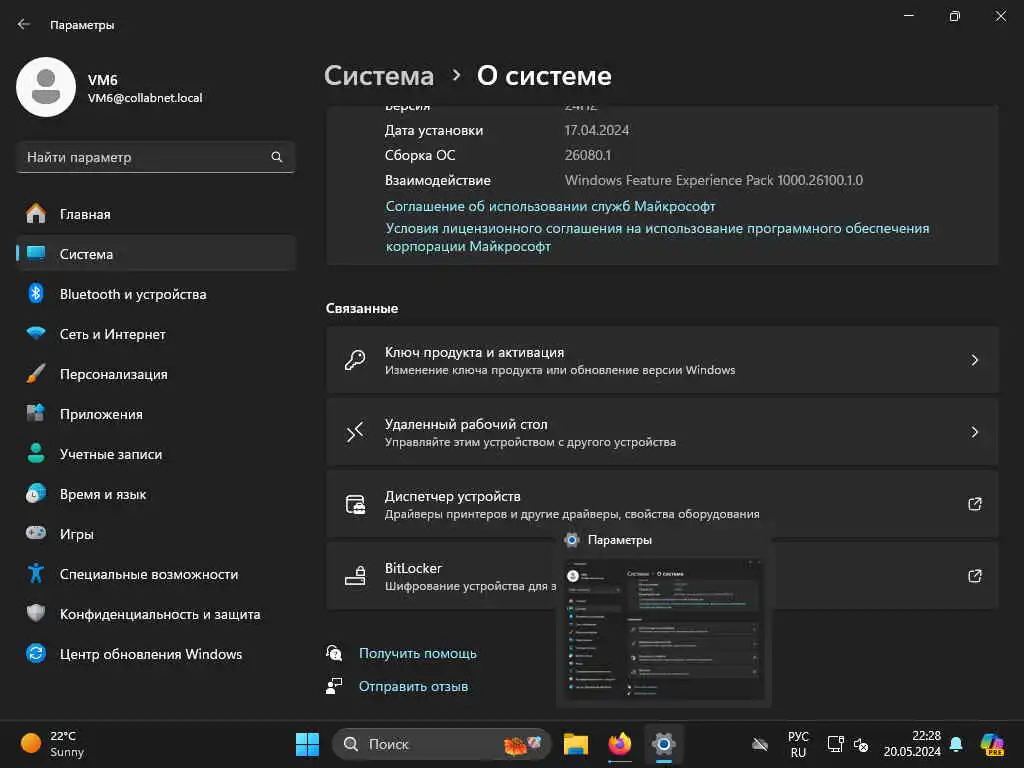Click the feedback icon beside Отправить отзыв
This screenshot has height=768, width=1024.
pos(334,686)
